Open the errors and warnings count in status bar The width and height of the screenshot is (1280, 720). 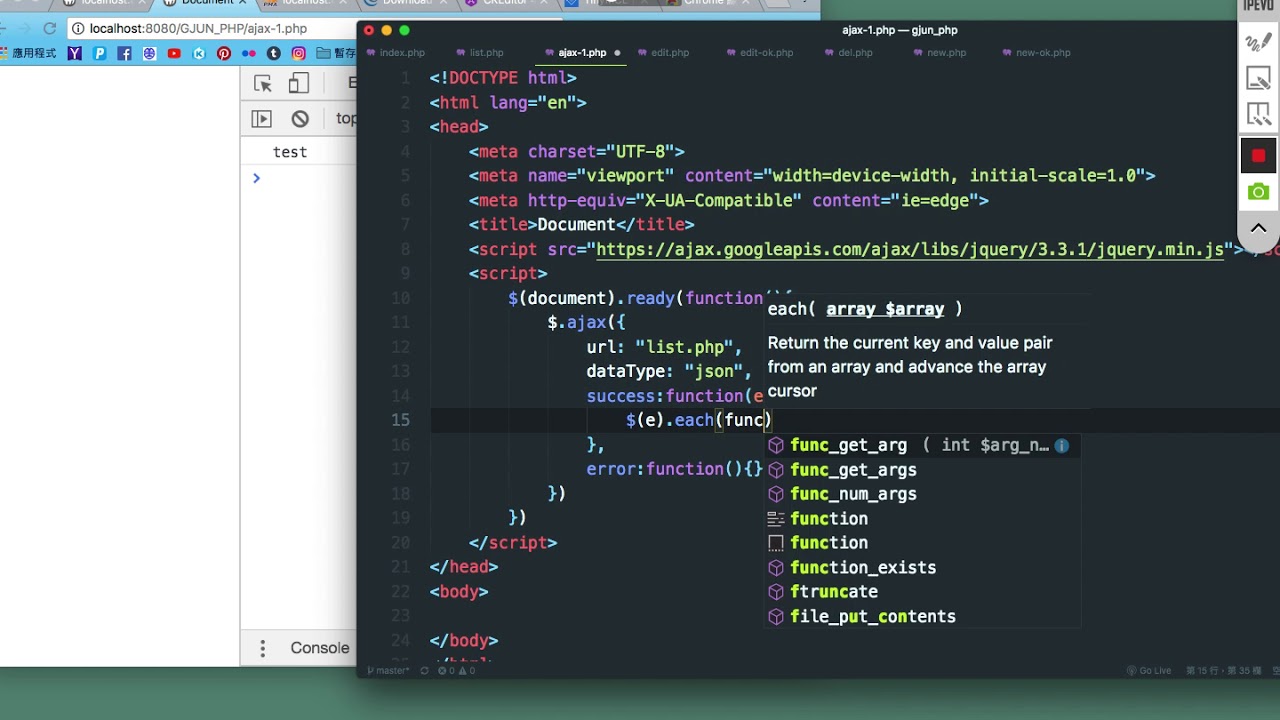(x=457, y=671)
